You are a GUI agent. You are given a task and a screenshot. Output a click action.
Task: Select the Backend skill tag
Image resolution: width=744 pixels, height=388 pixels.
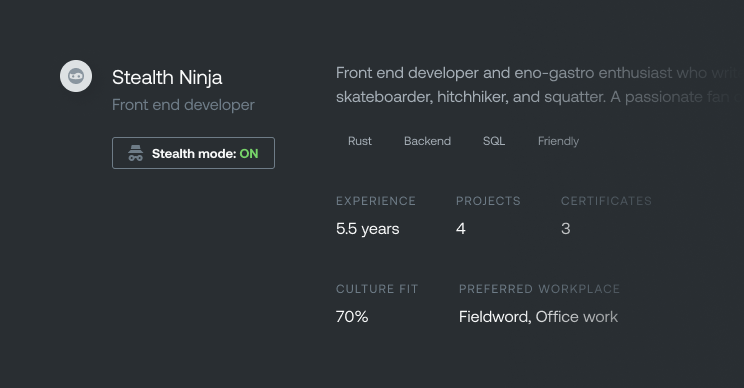tap(427, 141)
